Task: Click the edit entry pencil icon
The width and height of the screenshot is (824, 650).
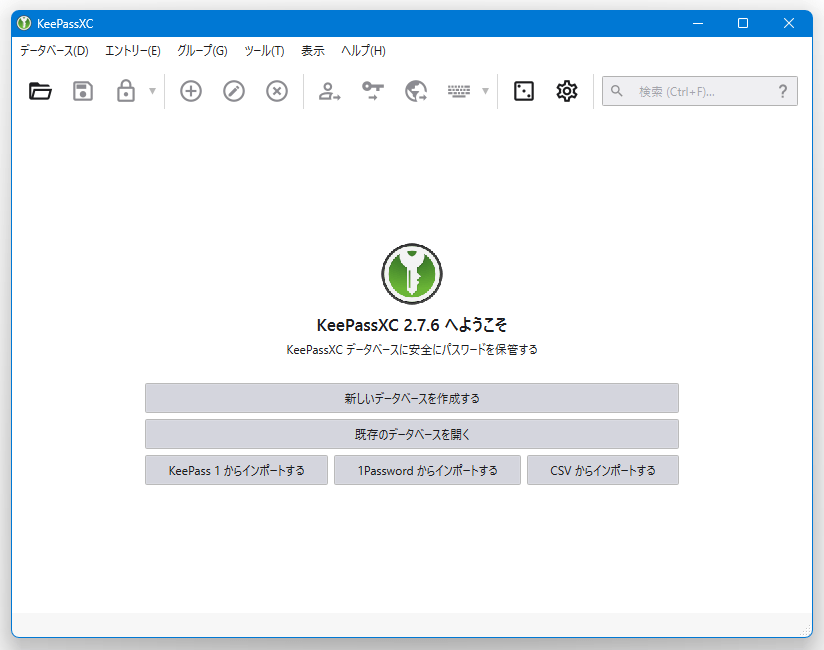Action: point(234,91)
